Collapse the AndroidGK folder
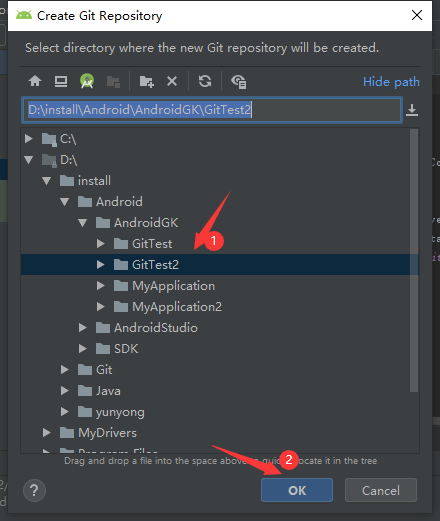440x521 pixels. [82, 223]
